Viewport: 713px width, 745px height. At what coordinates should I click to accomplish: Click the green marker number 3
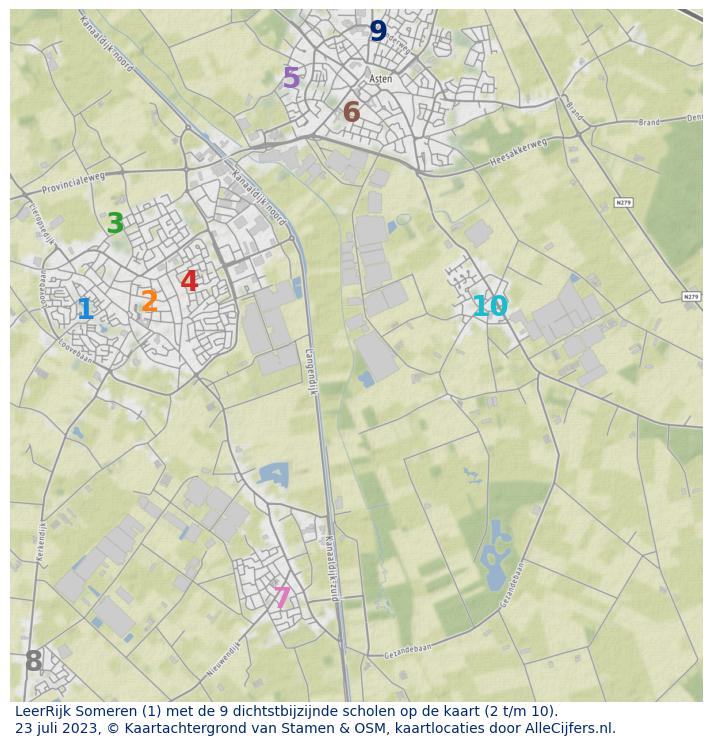115,224
